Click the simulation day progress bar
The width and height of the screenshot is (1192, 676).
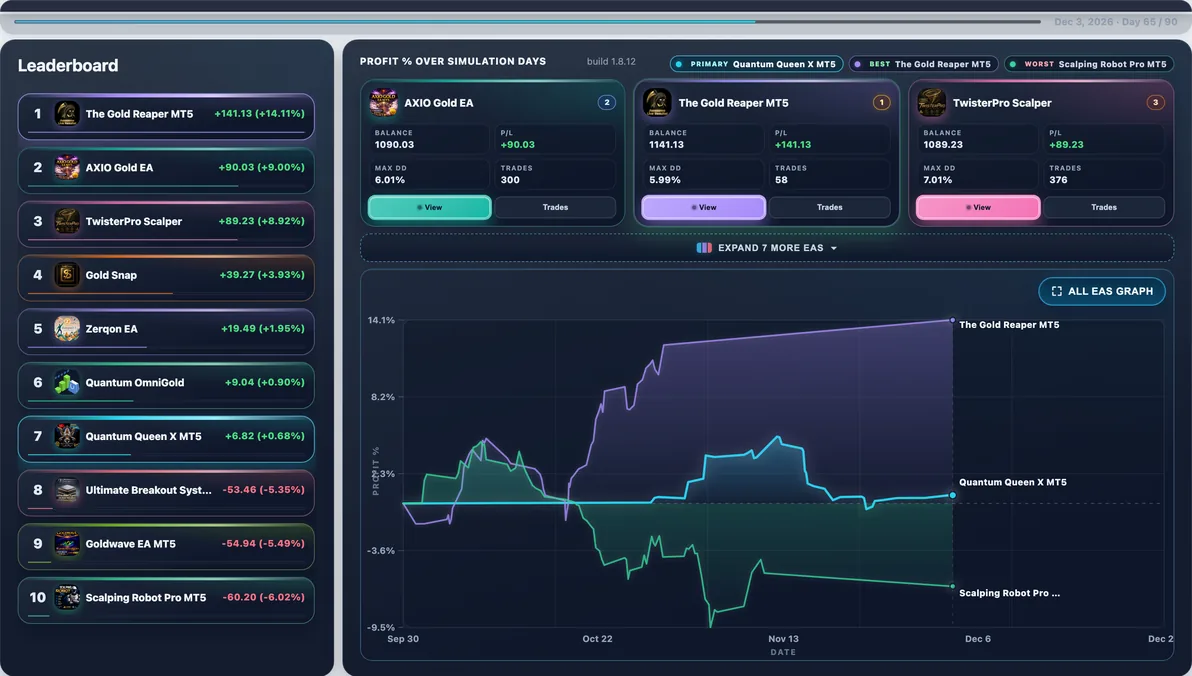[527, 21]
